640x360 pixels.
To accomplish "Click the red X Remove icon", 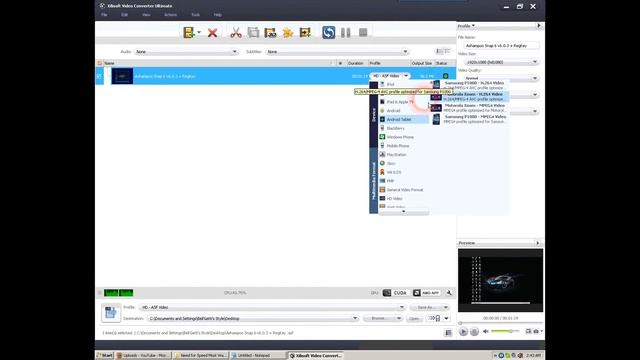I will (212, 33).
